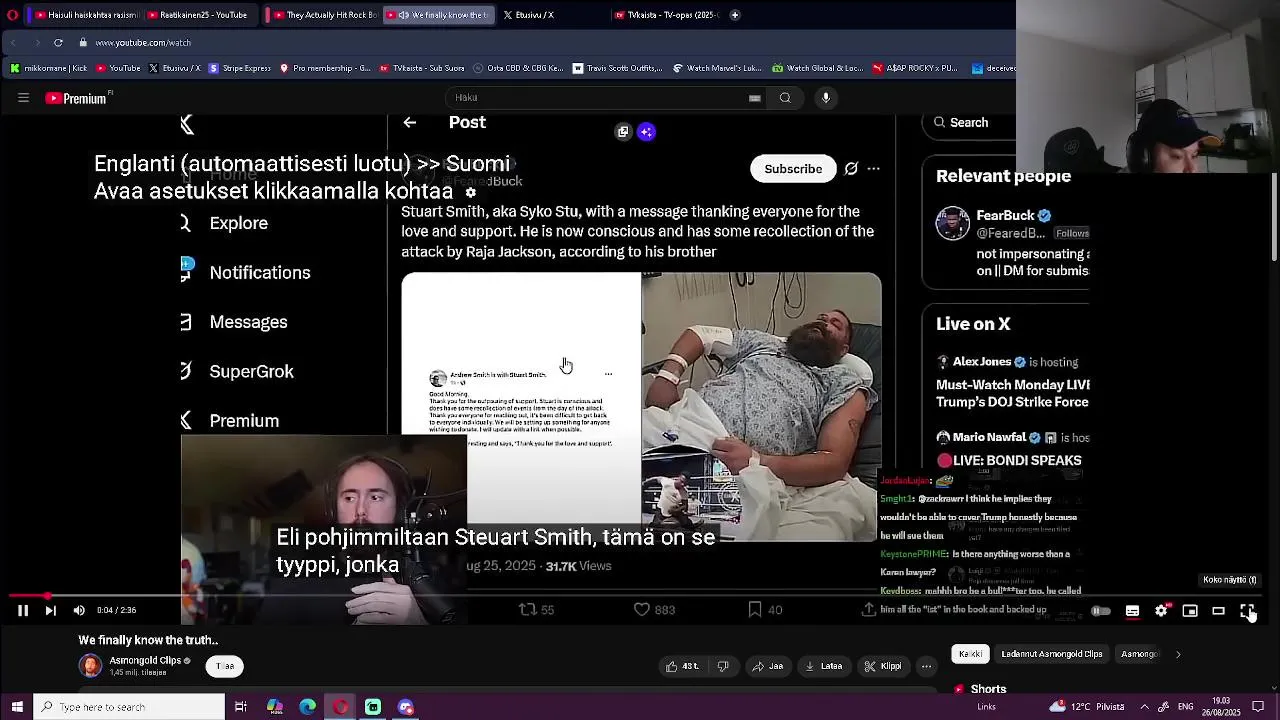Open the player settings gear
This screenshot has height=720, width=1280.
point(1161,611)
